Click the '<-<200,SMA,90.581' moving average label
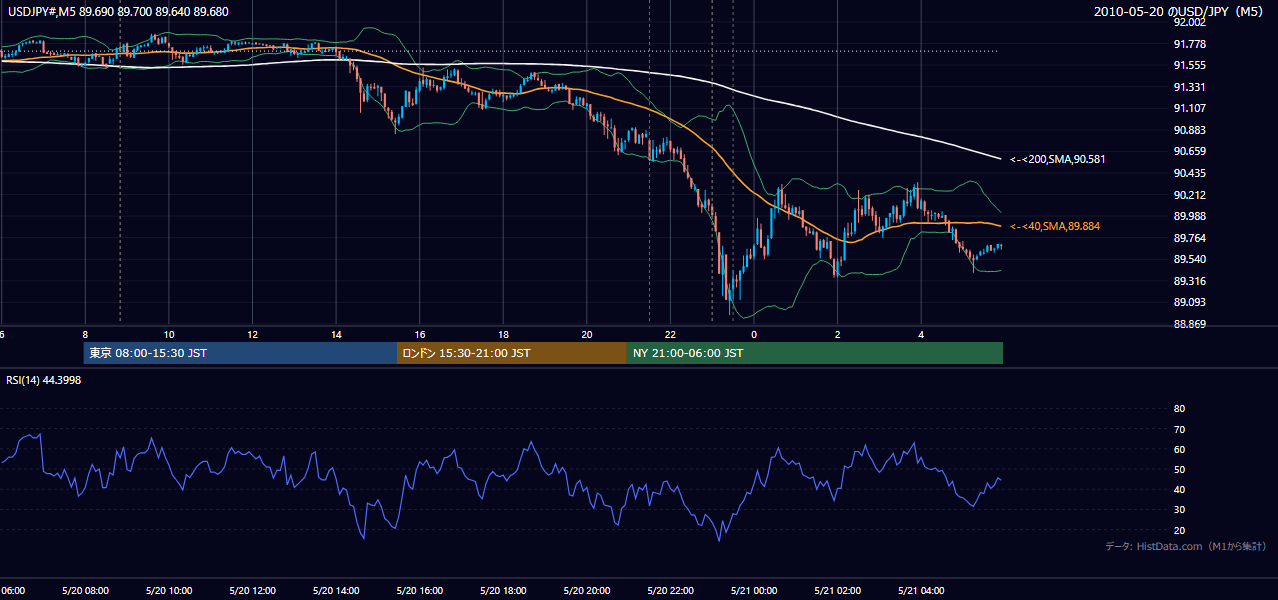The height and width of the screenshot is (600, 1278). 1057,159
